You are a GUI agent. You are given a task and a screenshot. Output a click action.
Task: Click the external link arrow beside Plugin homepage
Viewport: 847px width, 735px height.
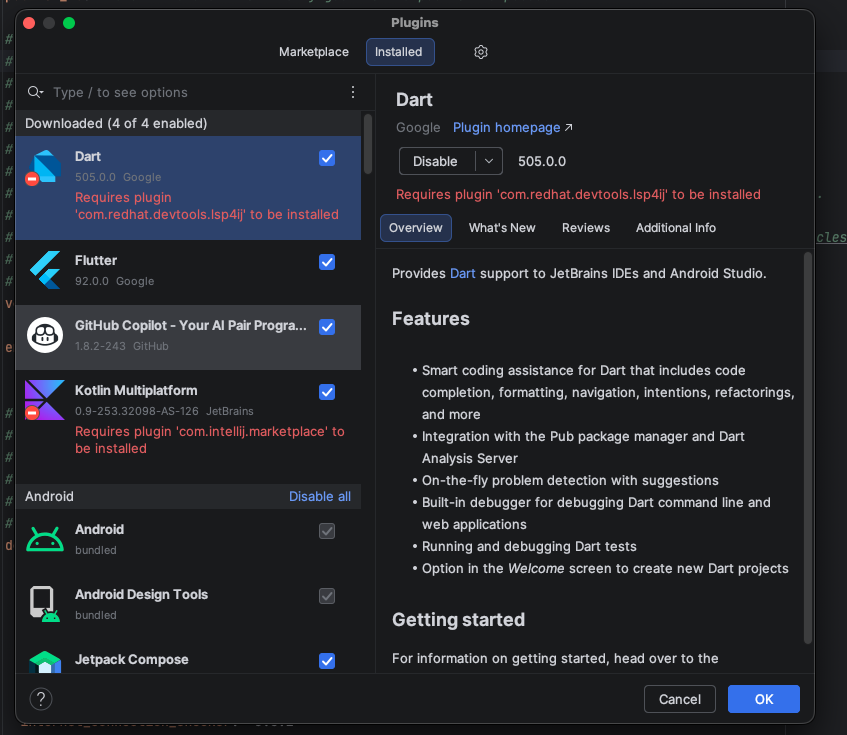pyautogui.click(x=568, y=127)
